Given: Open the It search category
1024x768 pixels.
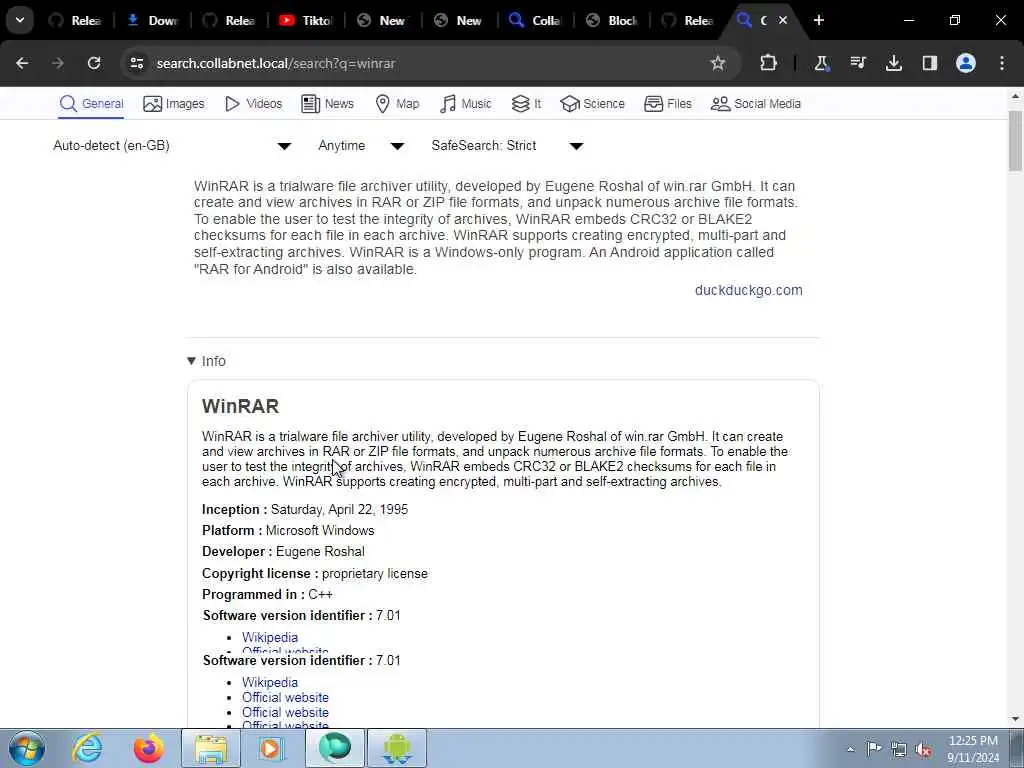Looking at the screenshot, I should (526, 104).
